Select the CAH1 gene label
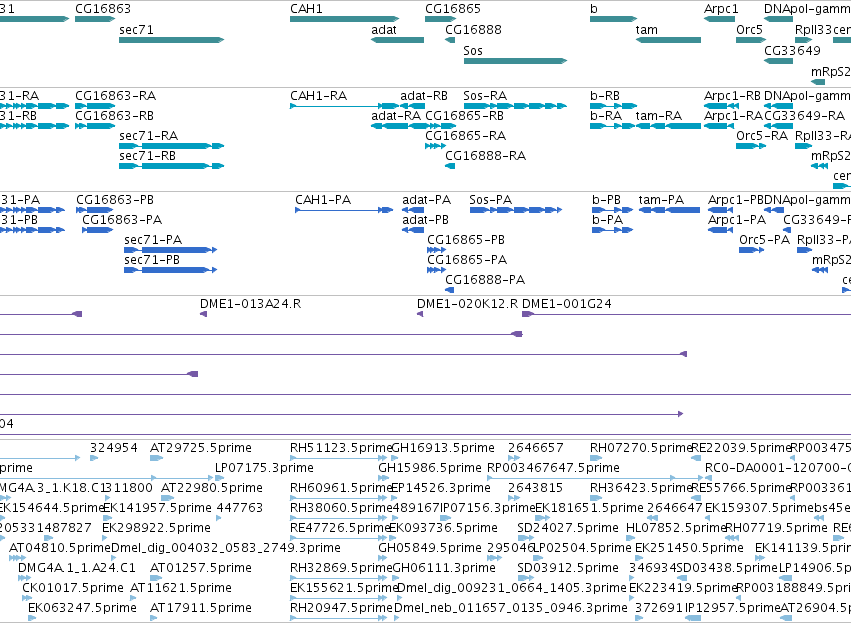The height and width of the screenshot is (623, 851). (x=306, y=9)
